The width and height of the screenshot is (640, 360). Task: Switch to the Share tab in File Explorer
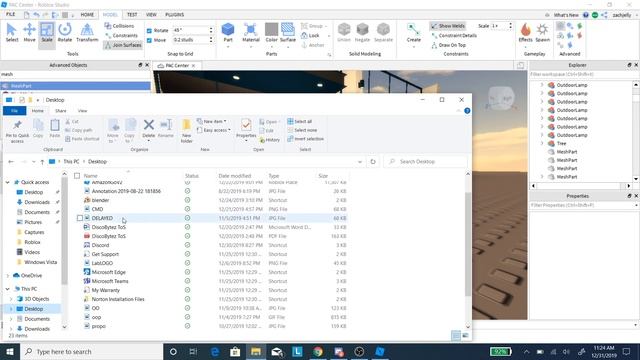click(x=60, y=111)
